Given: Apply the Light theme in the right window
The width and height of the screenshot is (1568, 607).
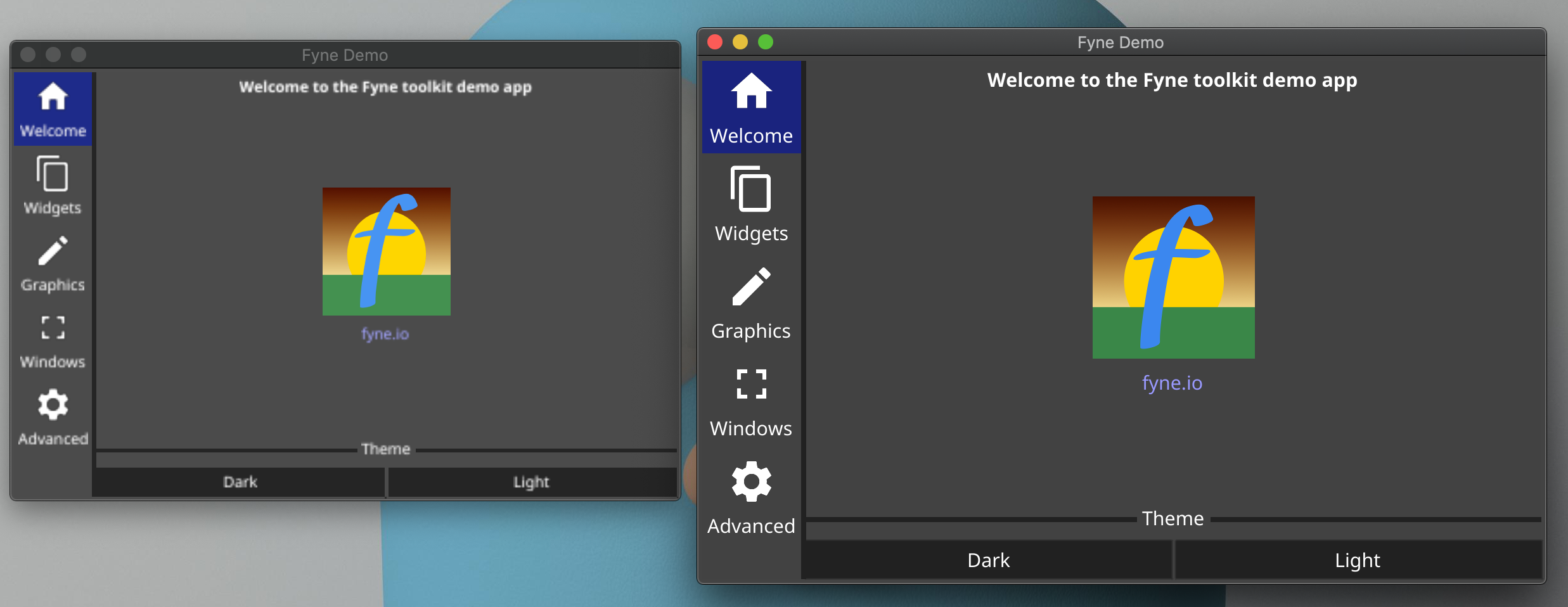Looking at the screenshot, I should coord(1358,560).
